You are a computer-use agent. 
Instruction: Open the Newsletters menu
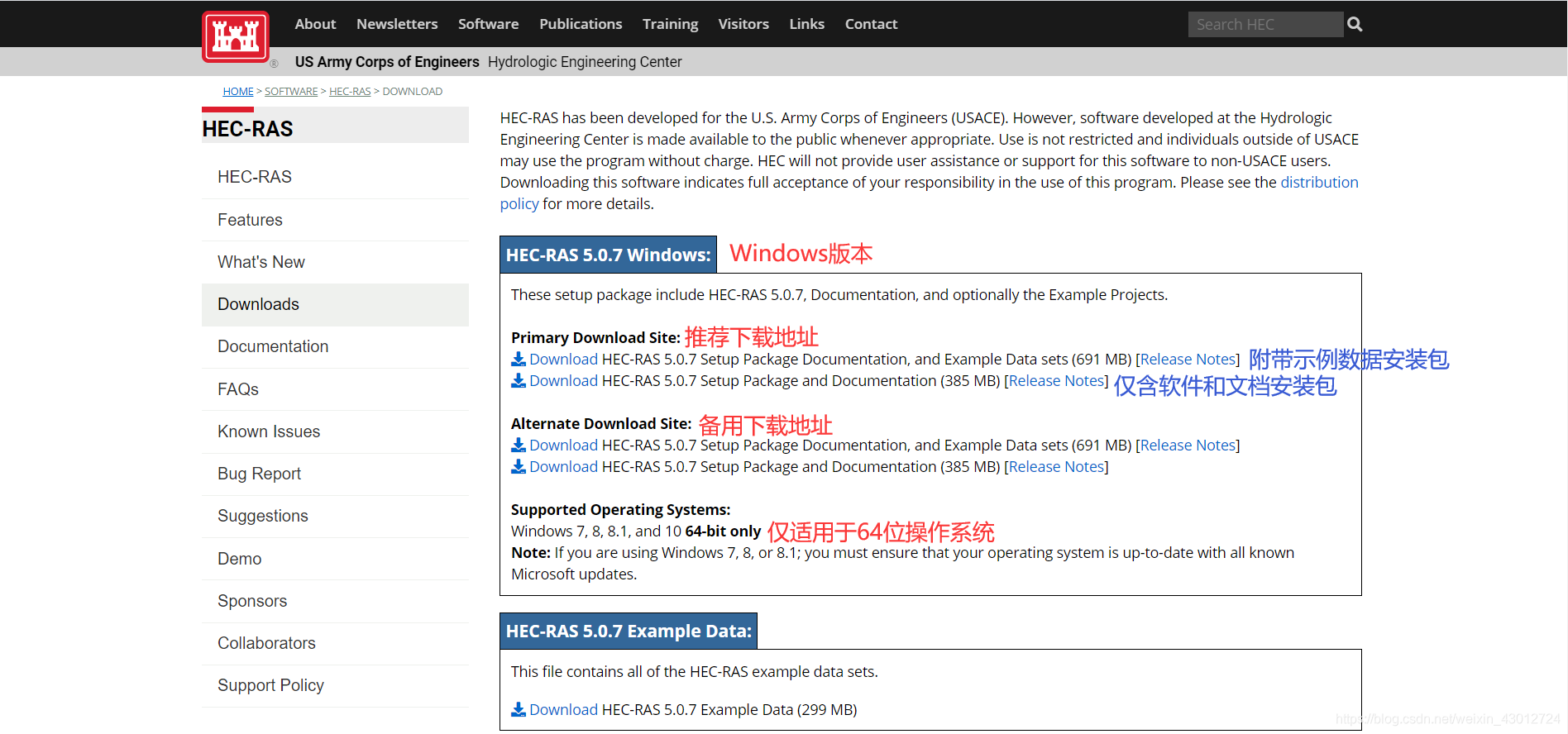[x=397, y=24]
